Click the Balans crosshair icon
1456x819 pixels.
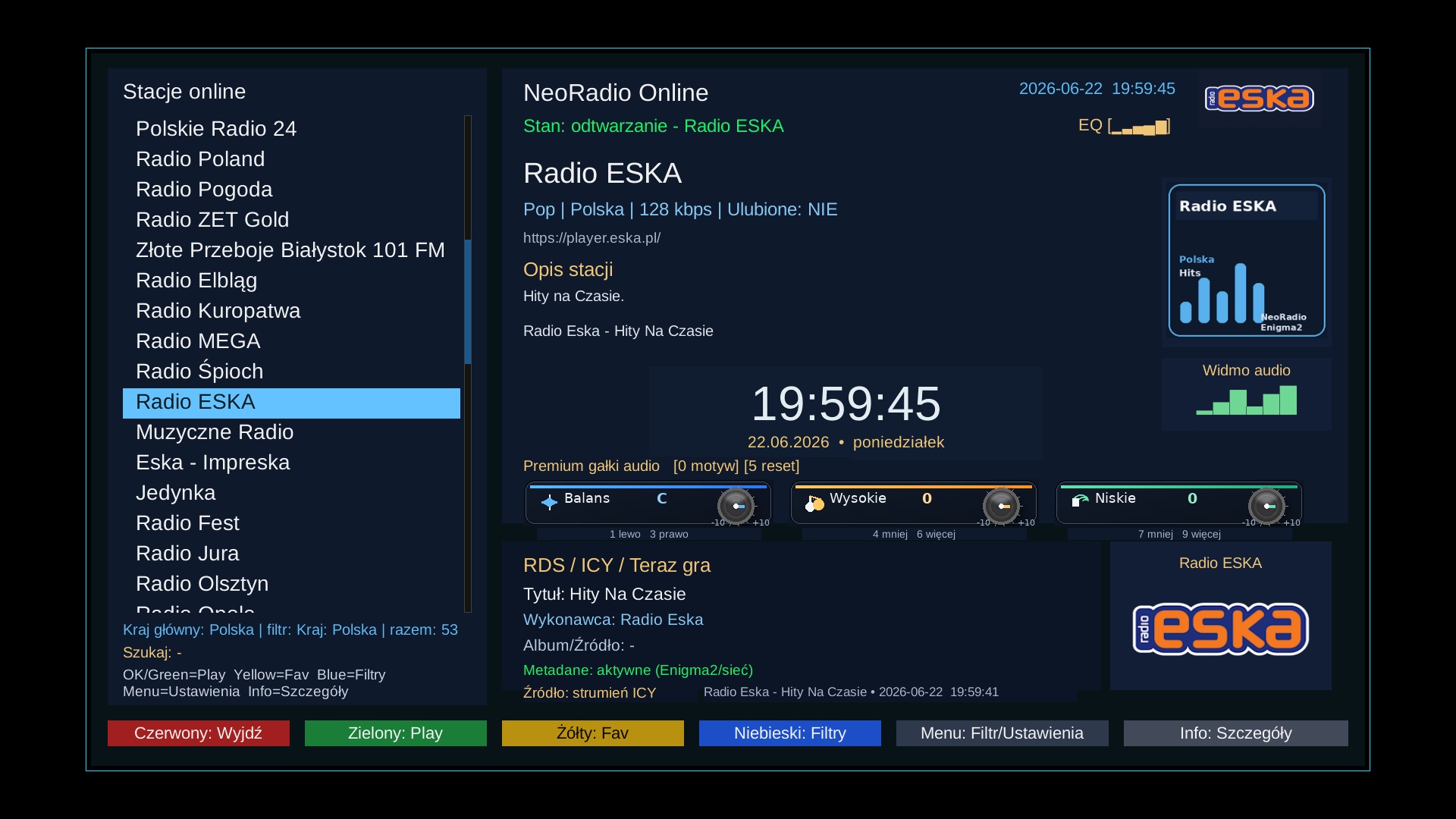point(549,501)
